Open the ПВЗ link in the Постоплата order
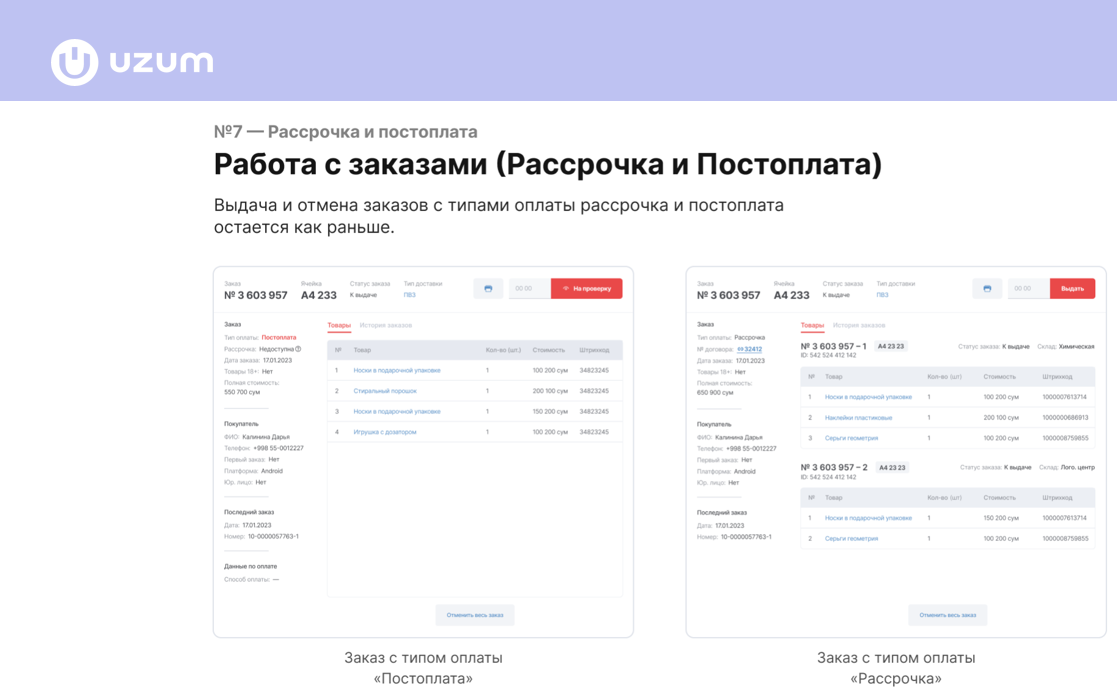The width and height of the screenshot is (1117, 695). point(410,295)
